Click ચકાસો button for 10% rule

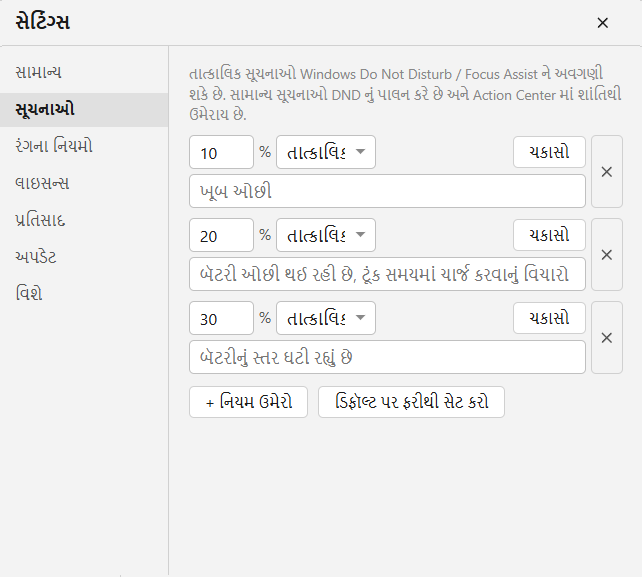click(x=549, y=152)
